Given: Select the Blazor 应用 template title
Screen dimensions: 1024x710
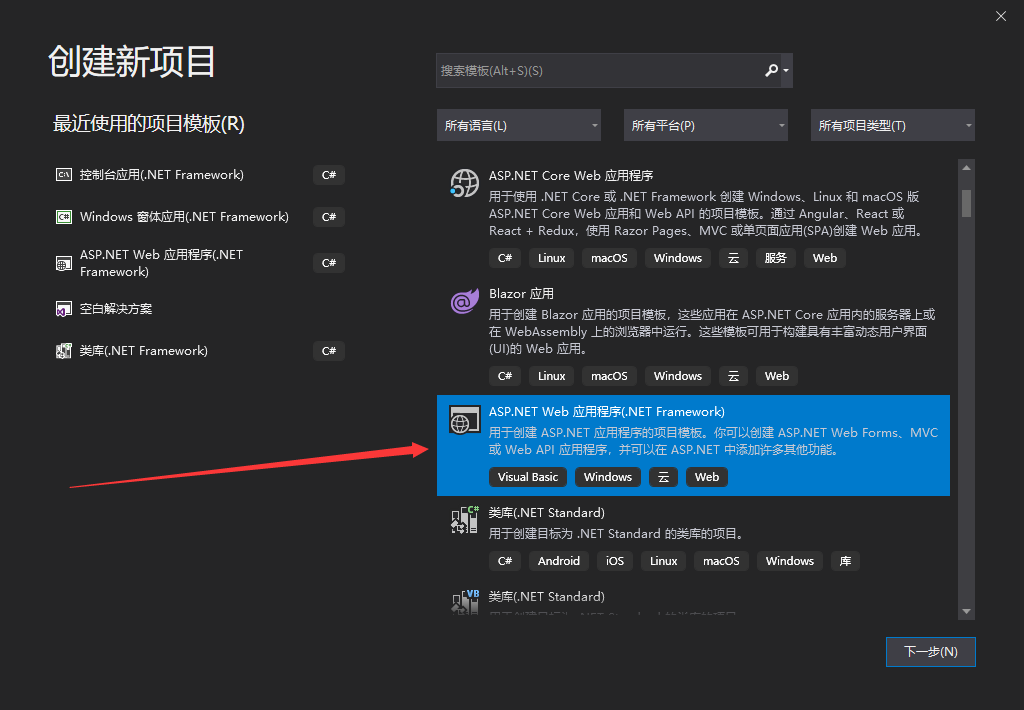Looking at the screenshot, I should [x=521, y=294].
